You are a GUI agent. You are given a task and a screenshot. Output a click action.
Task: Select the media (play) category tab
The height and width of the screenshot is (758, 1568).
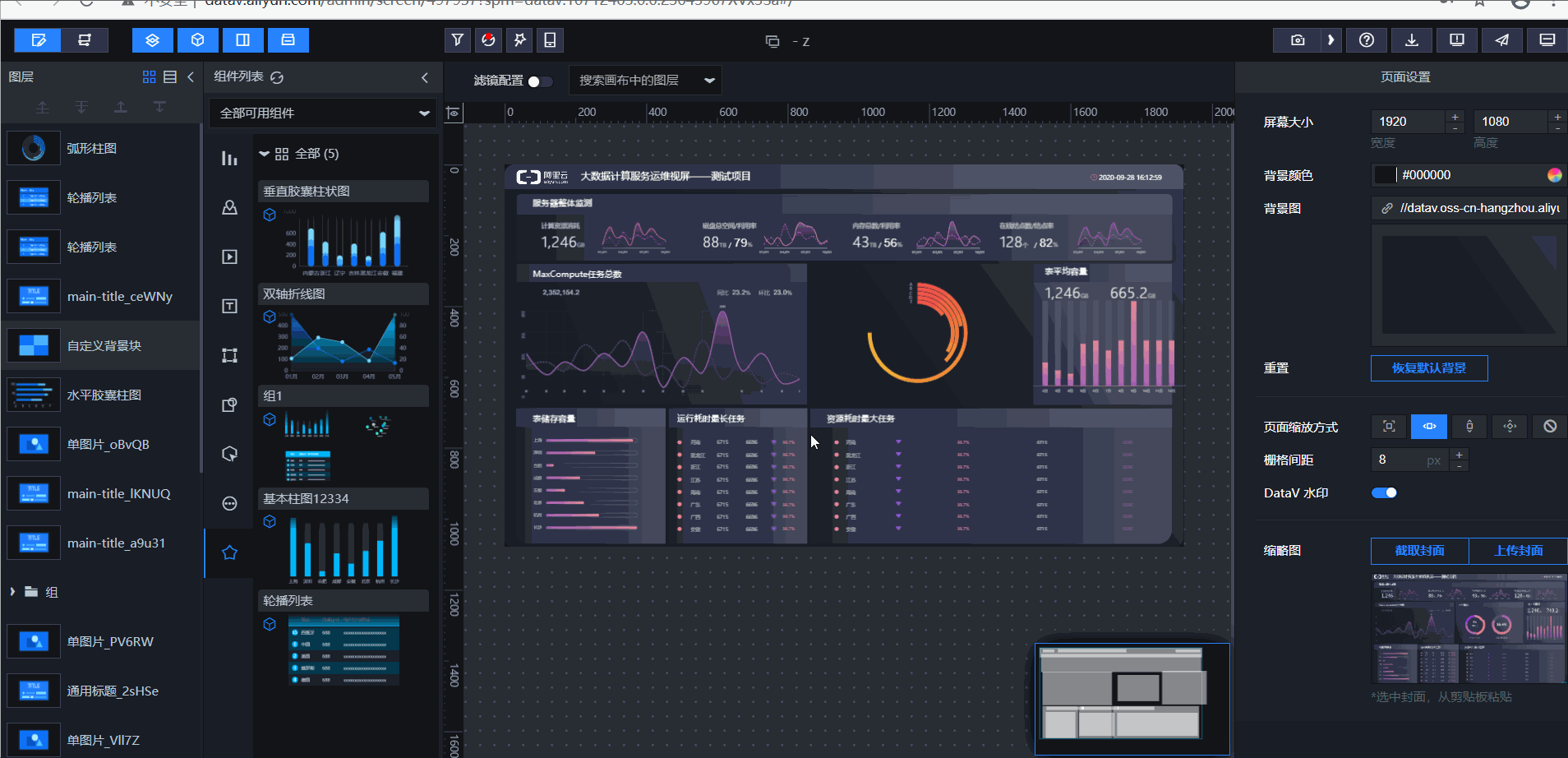coord(229,257)
